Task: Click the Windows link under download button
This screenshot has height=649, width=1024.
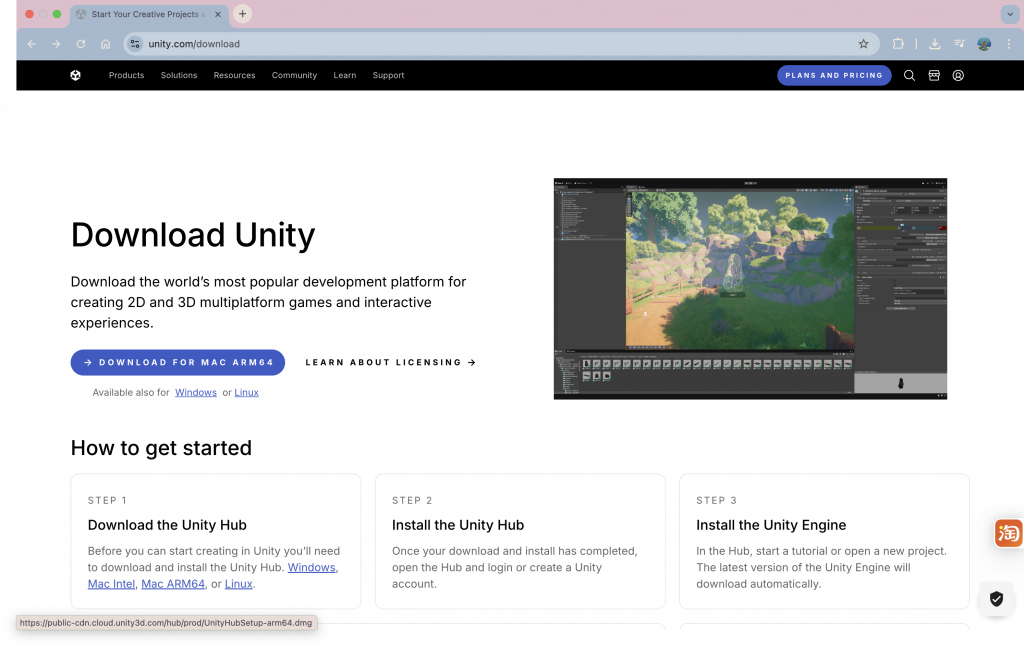Action: tap(196, 392)
